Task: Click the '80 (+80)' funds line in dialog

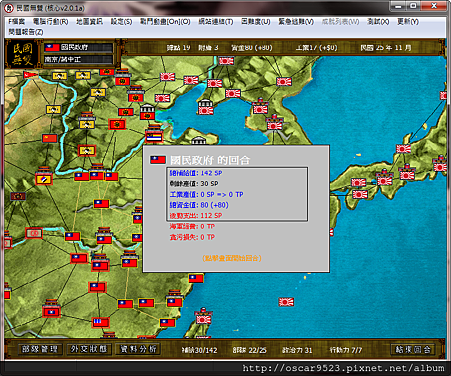Action: (x=199, y=205)
